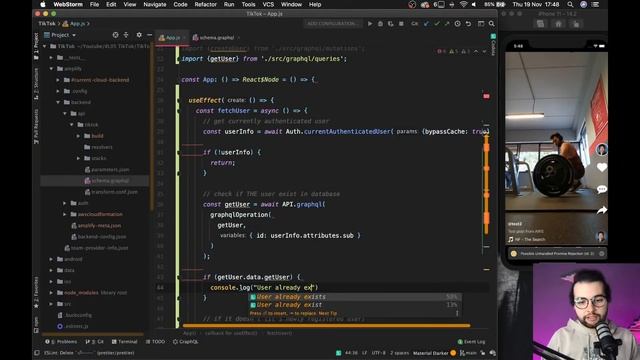Click Git update project blue arrow icon
Viewport: 640px width, 360px height.
426,24
